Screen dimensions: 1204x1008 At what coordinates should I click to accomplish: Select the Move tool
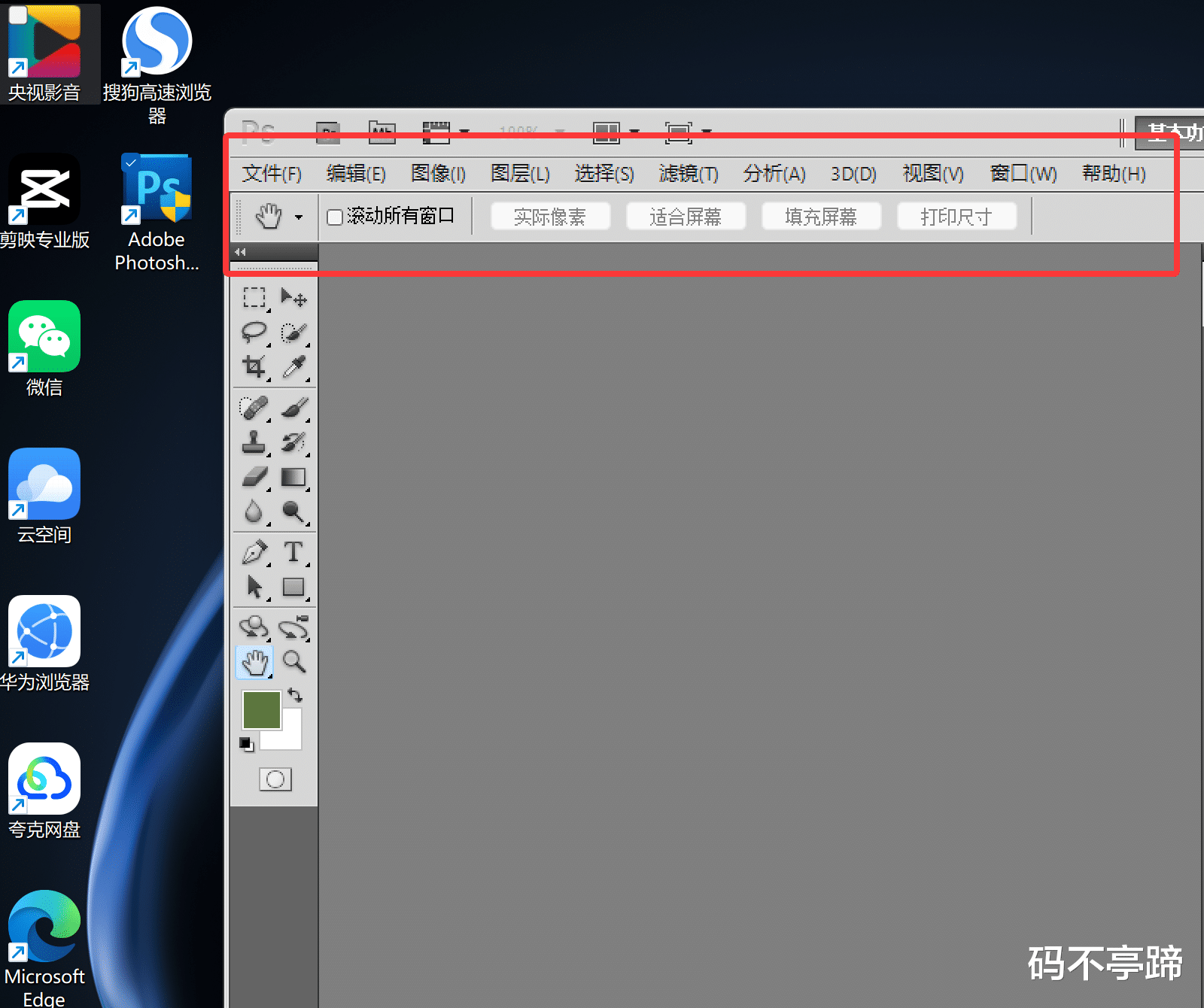(x=293, y=298)
